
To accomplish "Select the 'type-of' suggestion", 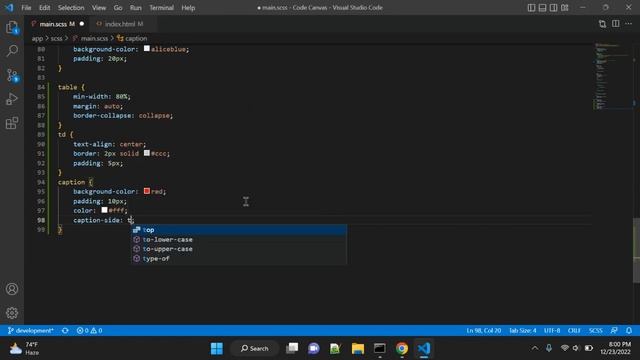I will pos(239,258).
